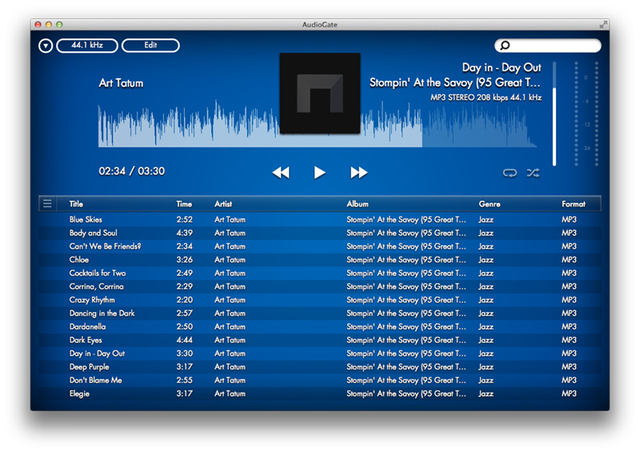Sort by the Genre column header
Screen dimensions: 640x453
coord(489,204)
